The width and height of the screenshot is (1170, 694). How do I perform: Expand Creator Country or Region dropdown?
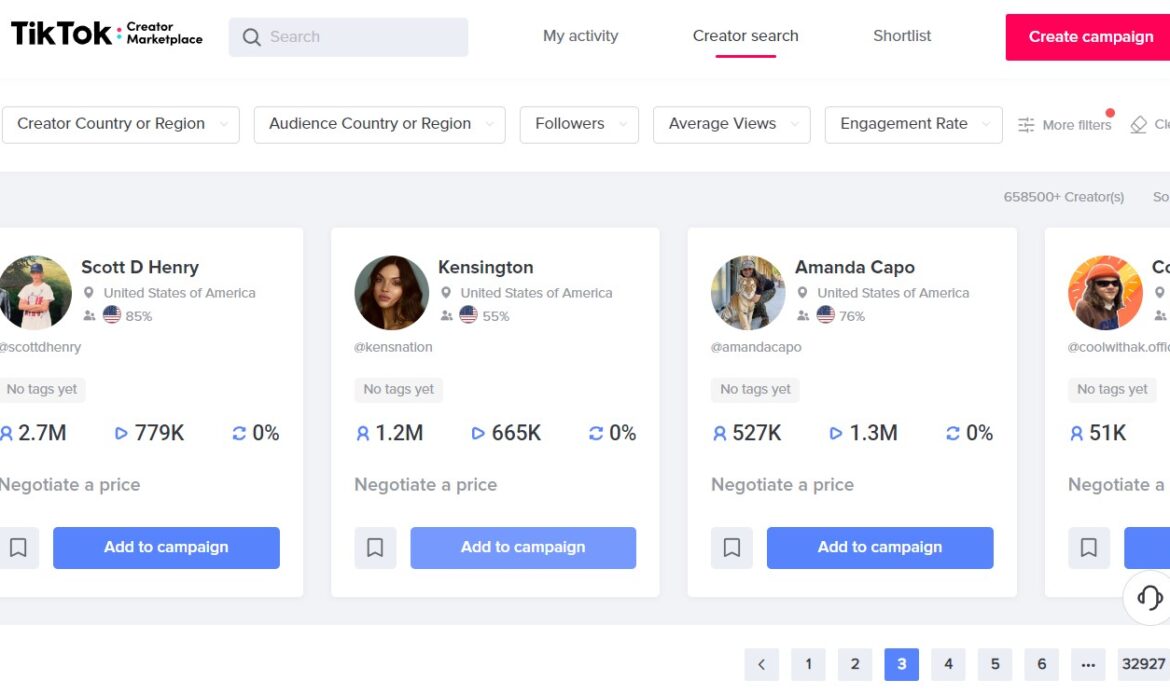point(120,124)
